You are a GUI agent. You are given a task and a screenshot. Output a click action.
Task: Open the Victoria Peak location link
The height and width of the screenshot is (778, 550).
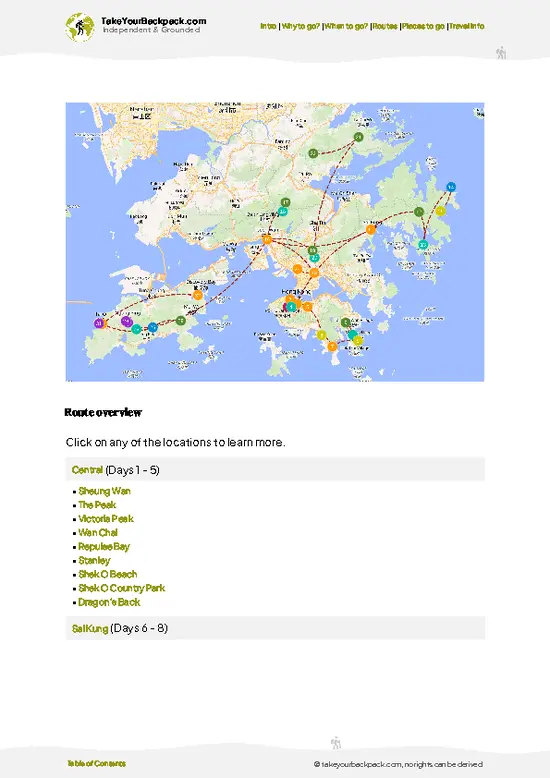[x=106, y=519]
